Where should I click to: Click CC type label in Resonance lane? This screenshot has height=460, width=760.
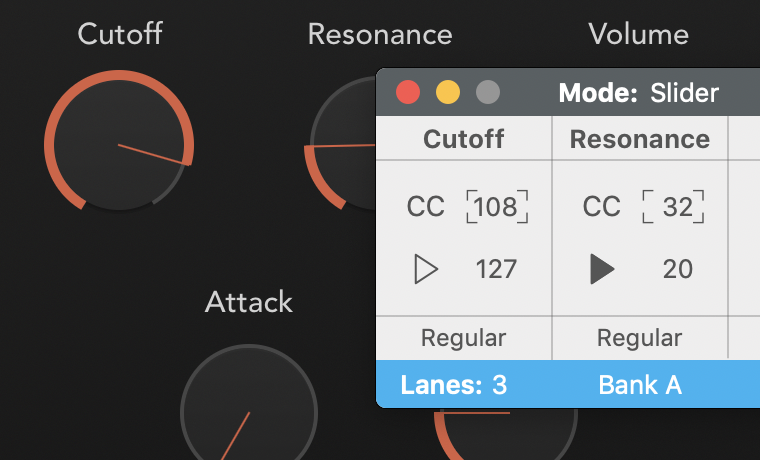602,207
